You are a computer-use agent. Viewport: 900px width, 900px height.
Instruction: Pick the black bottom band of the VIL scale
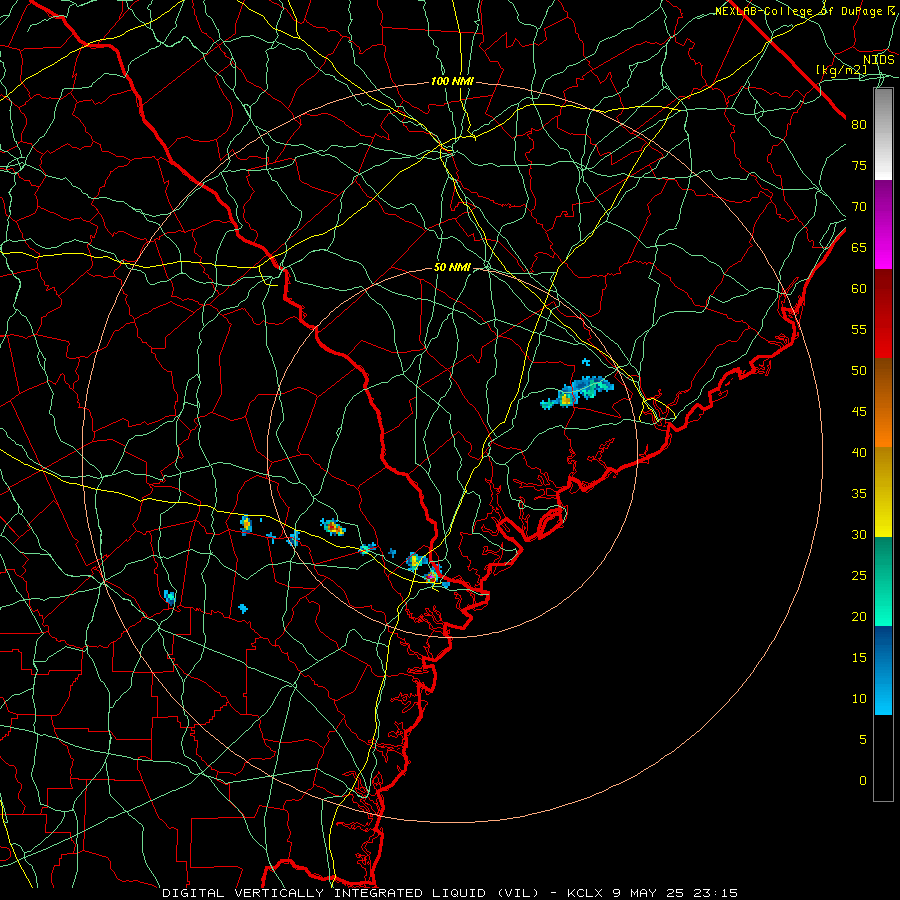coord(883,758)
